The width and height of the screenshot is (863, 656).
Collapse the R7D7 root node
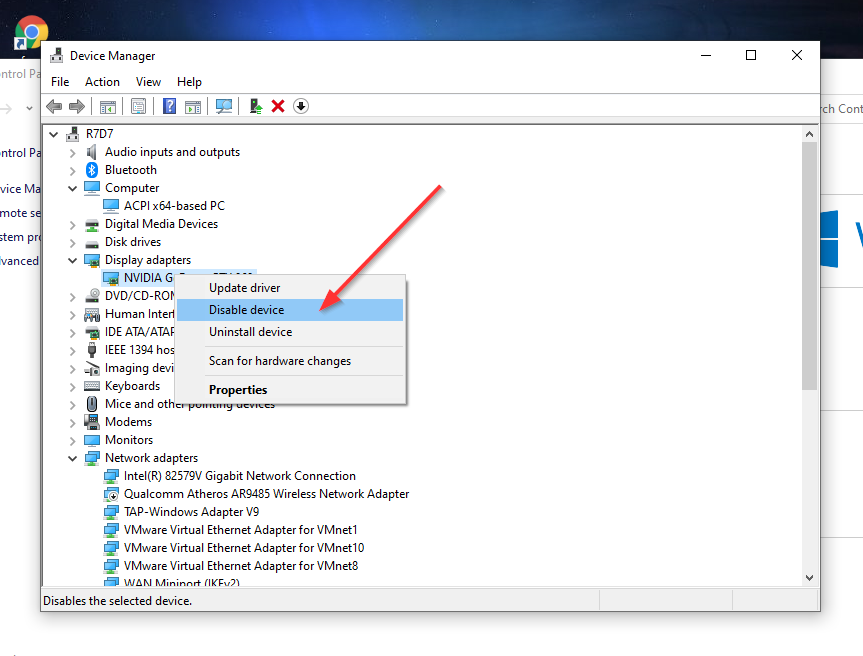click(53, 134)
